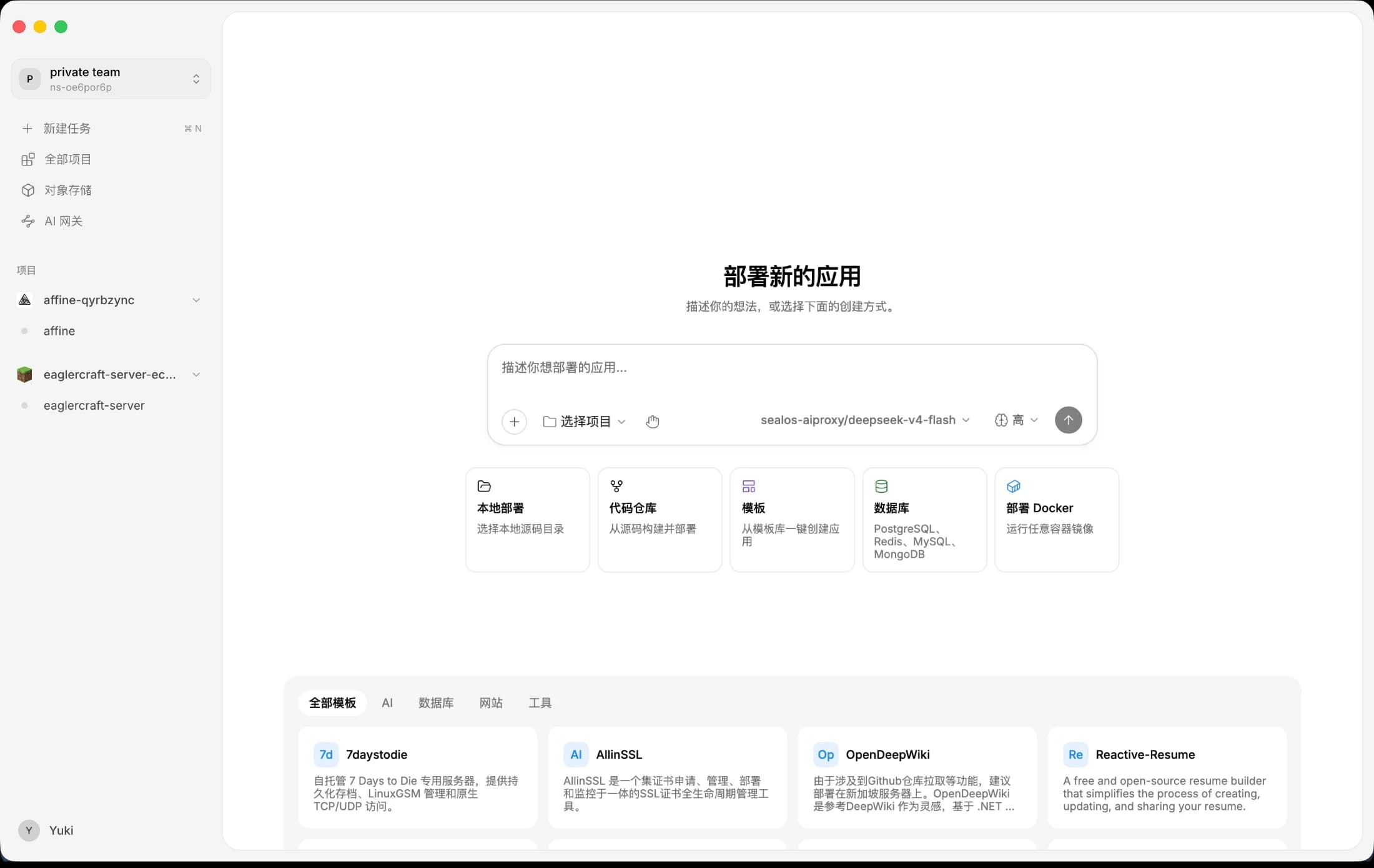Click the send arrow button

click(1068, 420)
